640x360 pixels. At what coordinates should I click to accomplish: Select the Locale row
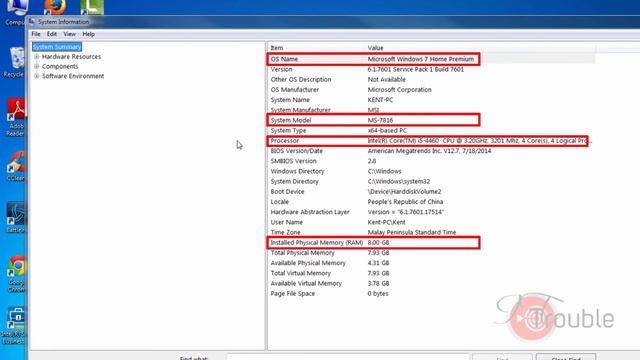pos(431,202)
